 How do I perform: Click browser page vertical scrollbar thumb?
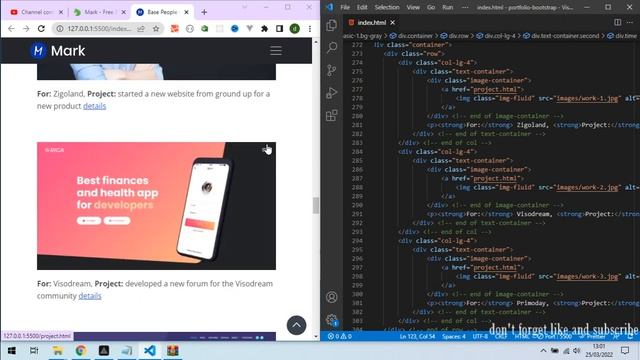click(316, 205)
